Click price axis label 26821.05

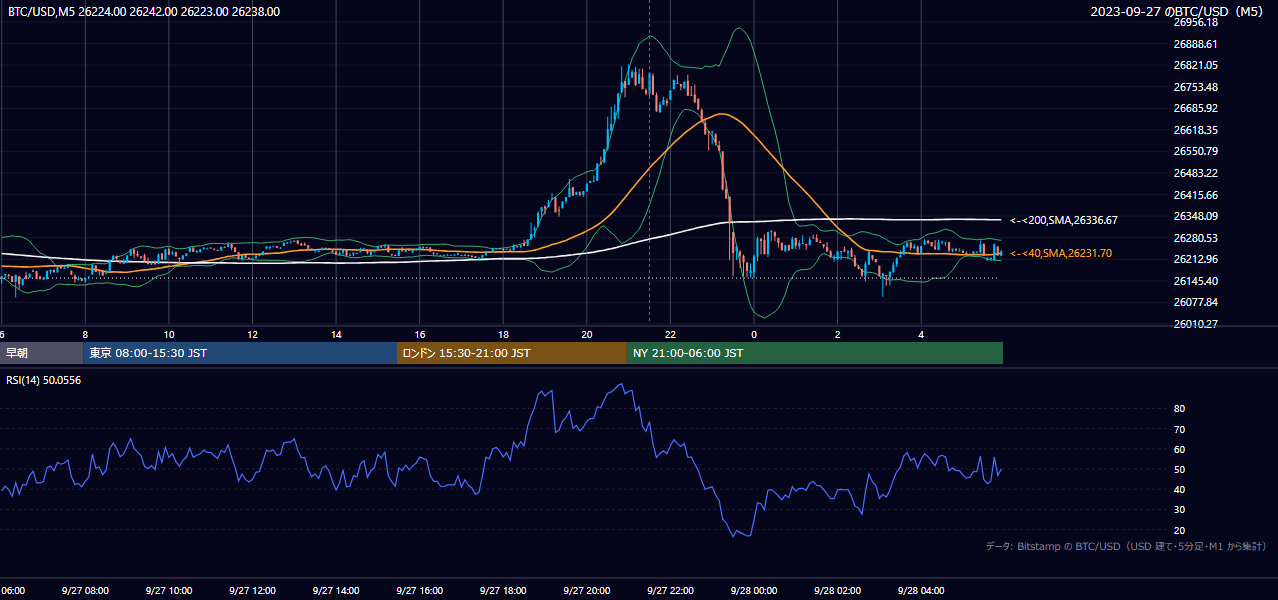(x=1195, y=65)
